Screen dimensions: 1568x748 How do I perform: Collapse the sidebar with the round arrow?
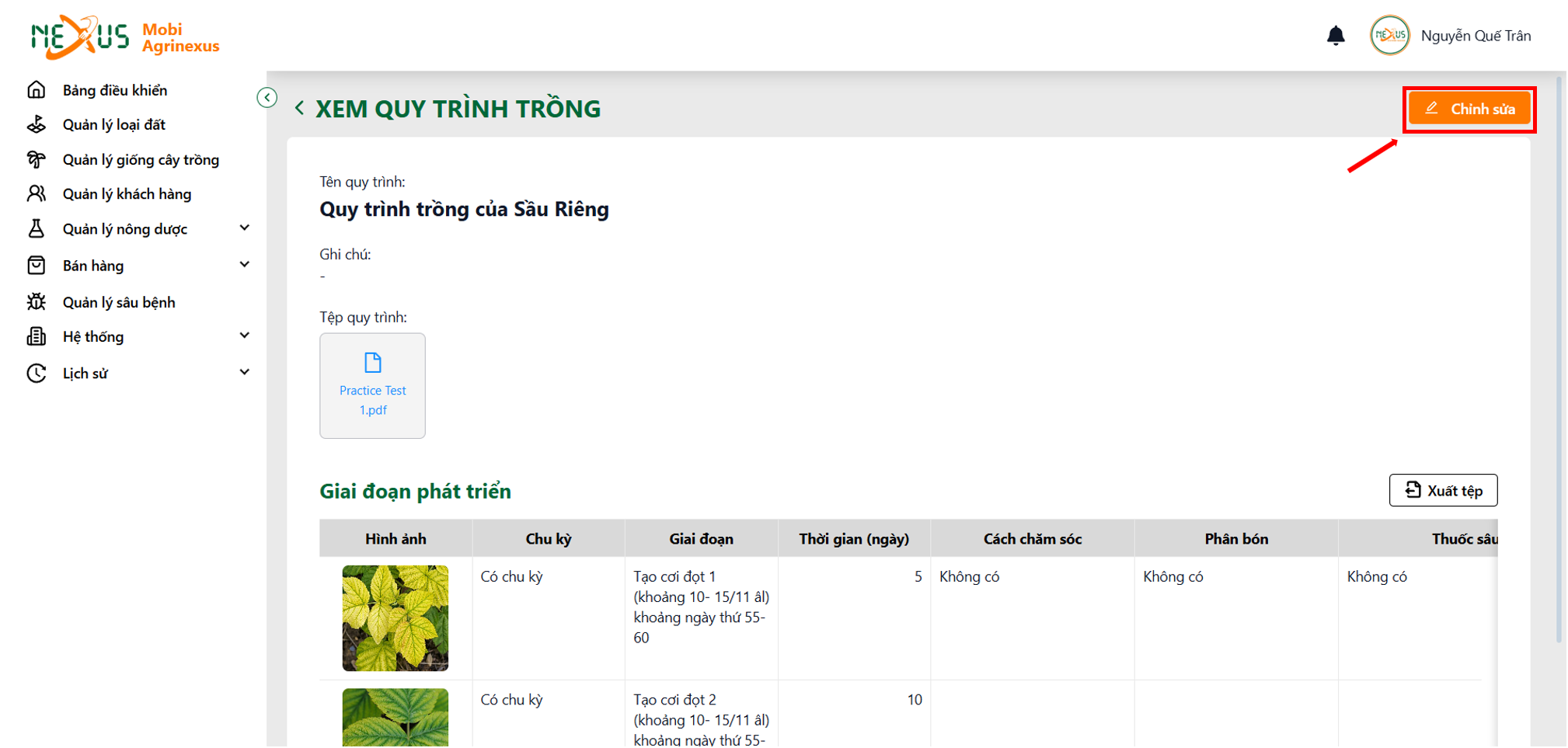pyautogui.click(x=267, y=98)
